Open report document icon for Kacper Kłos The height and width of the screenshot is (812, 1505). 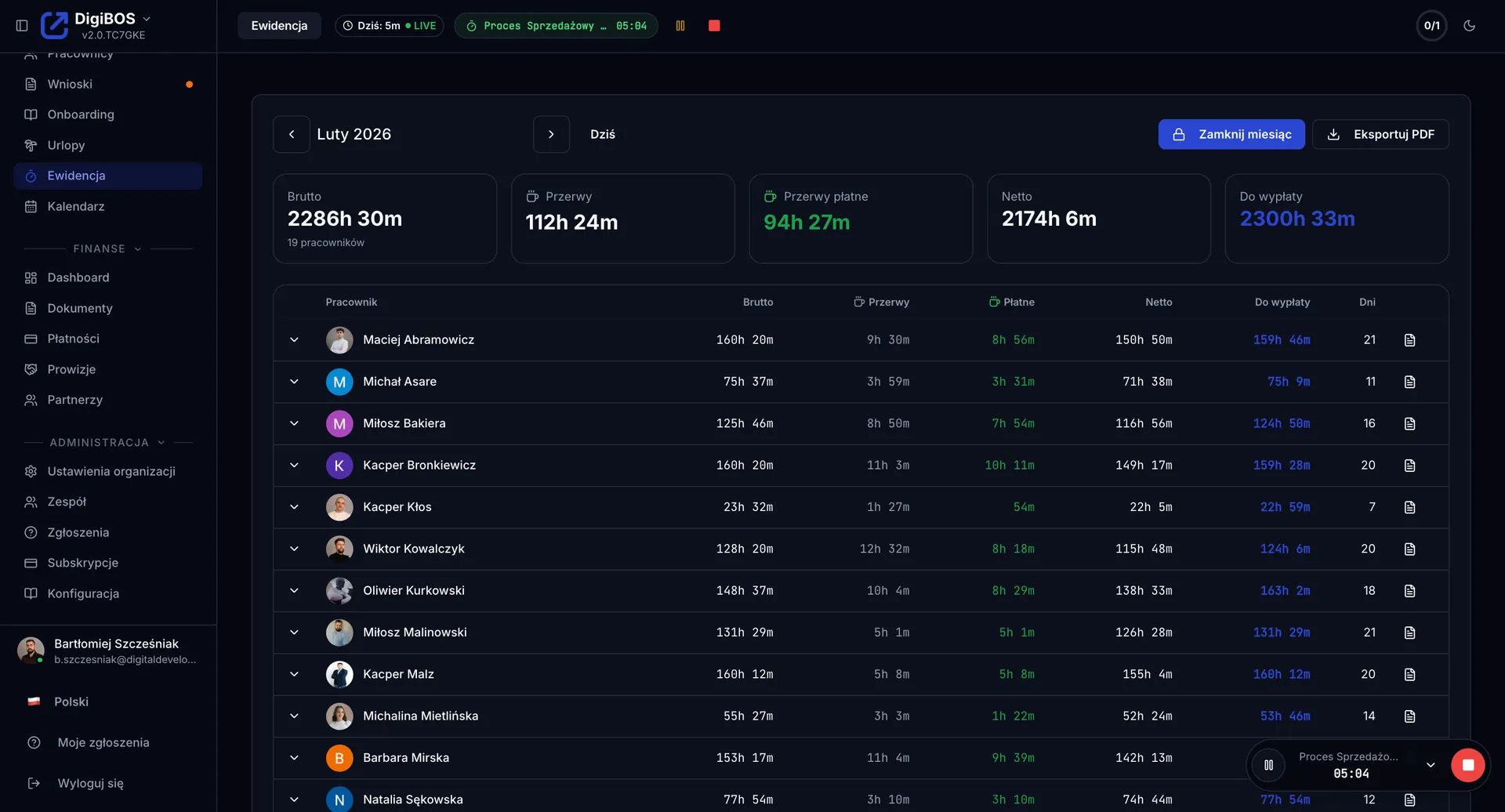point(1409,507)
